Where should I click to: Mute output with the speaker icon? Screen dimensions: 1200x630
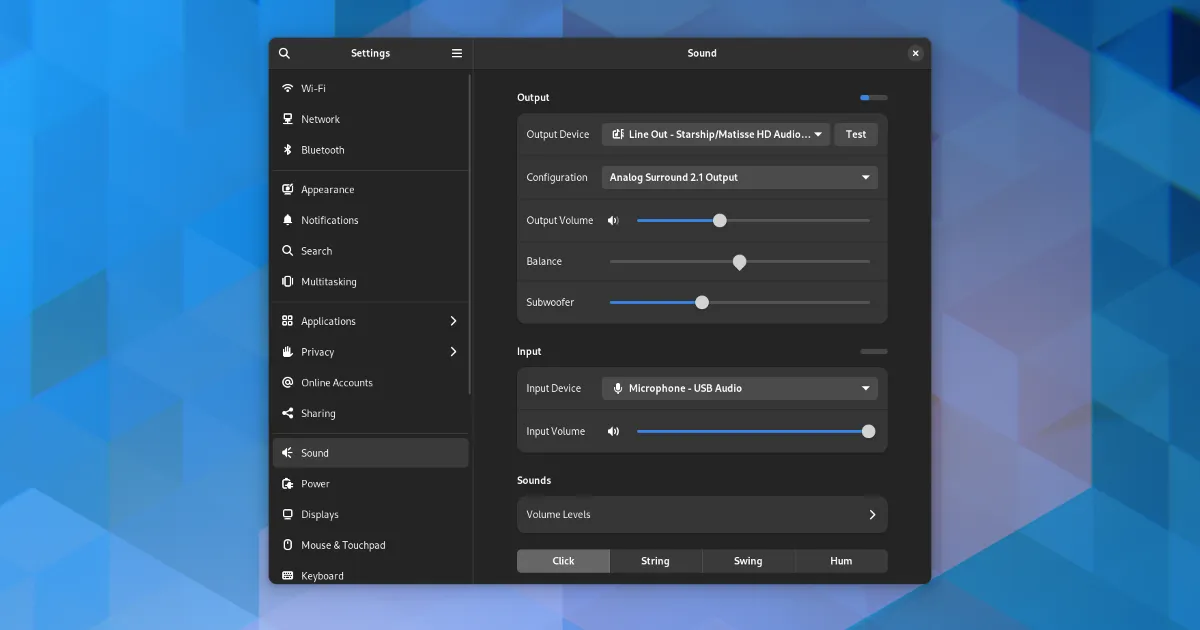pyautogui.click(x=613, y=221)
